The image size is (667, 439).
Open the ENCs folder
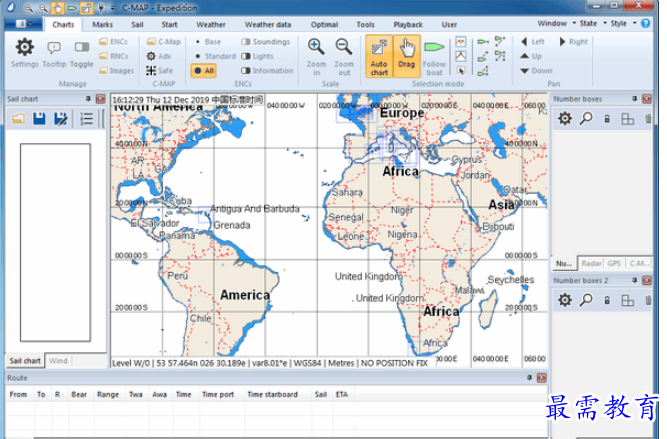pyautogui.click(x=113, y=42)
